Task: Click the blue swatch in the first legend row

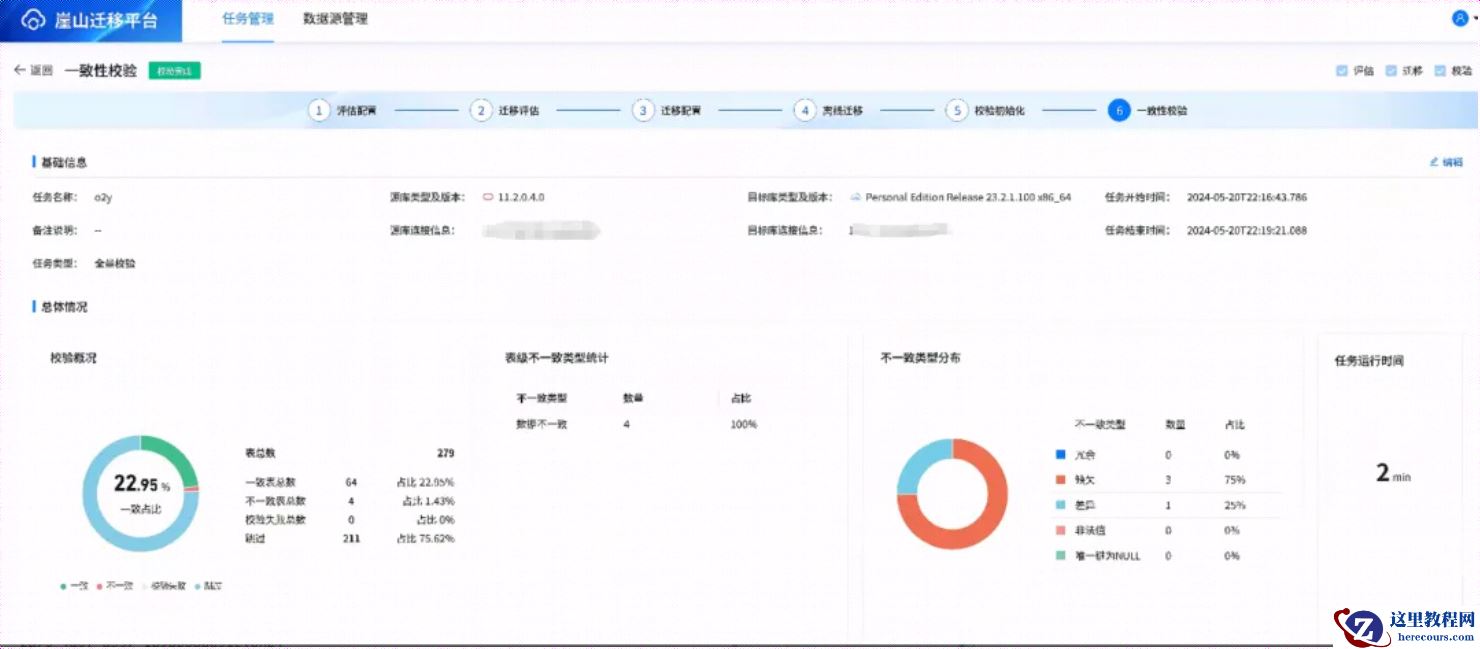Action: 1061,455
